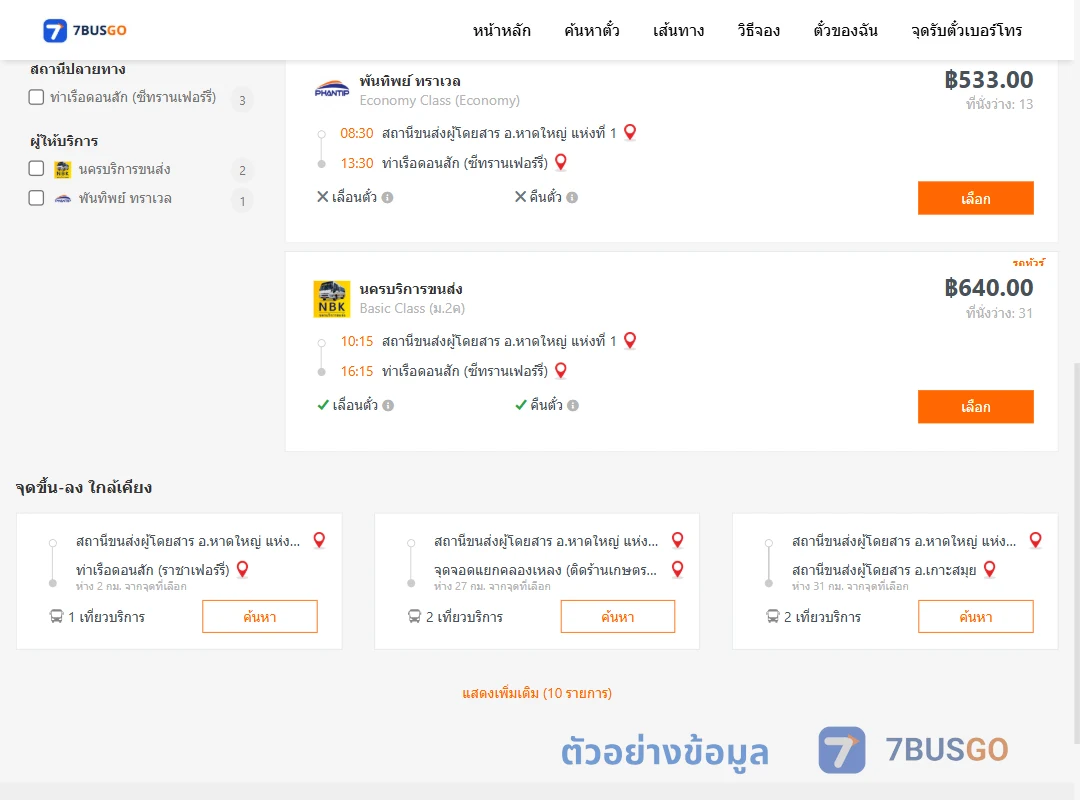
Task: Tick ท่าเรือดอนสัก (ซีทรานเฟอร์รี่) destination checkbox
Action: (x=37, y=97)
